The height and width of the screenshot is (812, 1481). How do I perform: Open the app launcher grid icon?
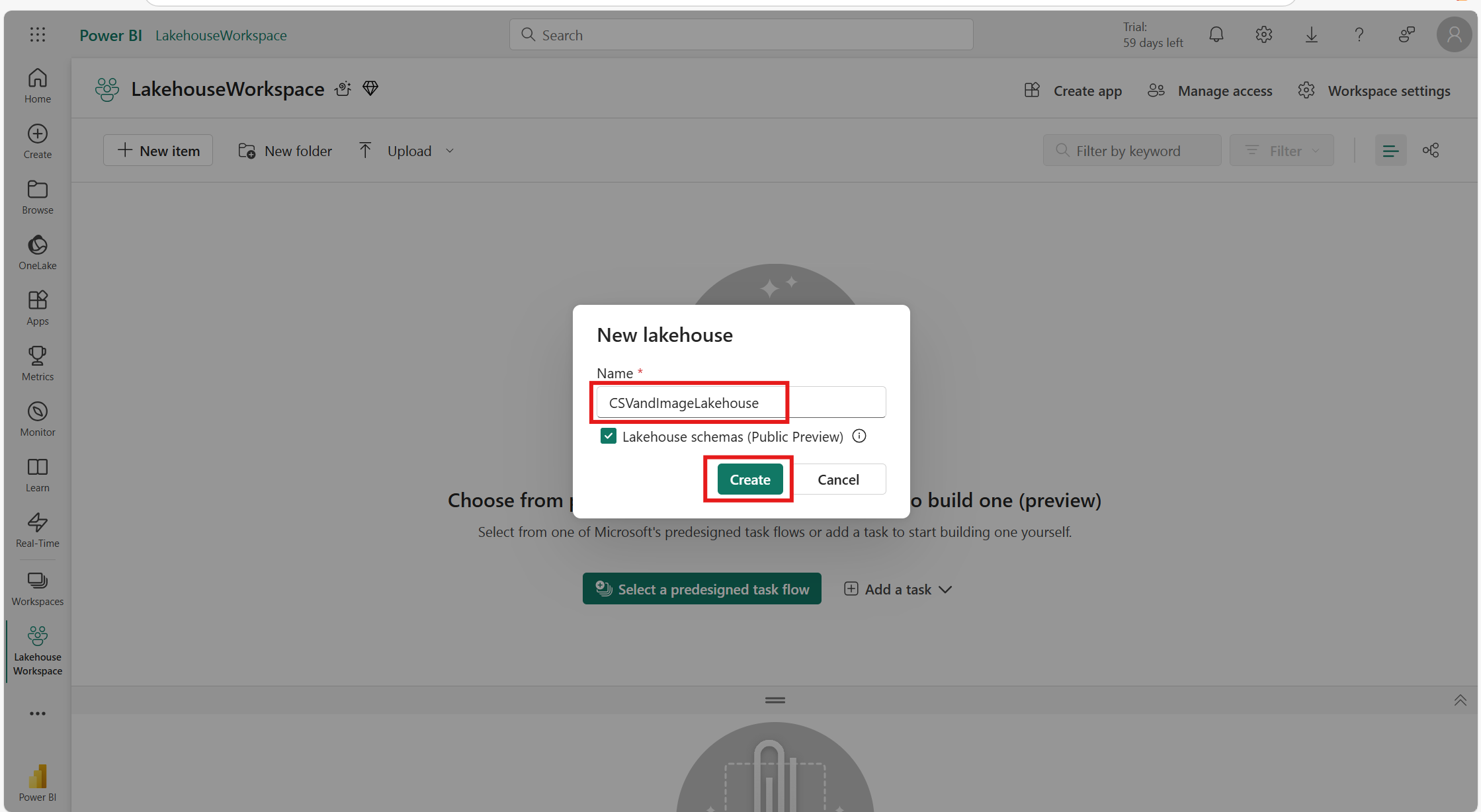[38, 34]
